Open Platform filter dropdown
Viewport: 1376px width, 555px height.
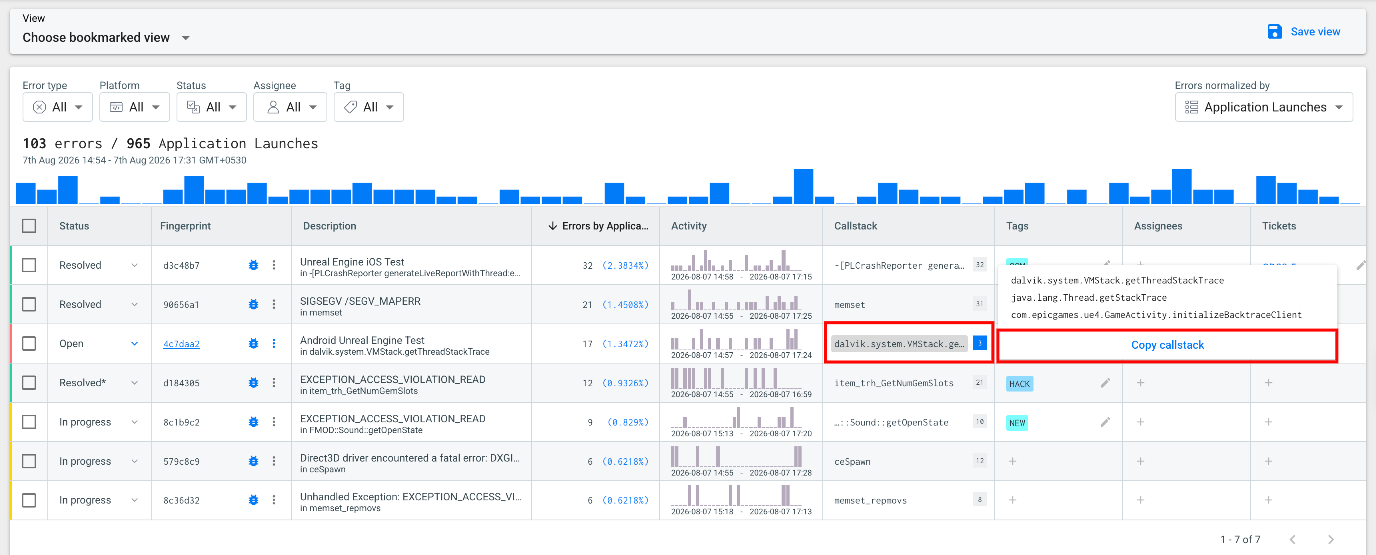click(134, 107)
